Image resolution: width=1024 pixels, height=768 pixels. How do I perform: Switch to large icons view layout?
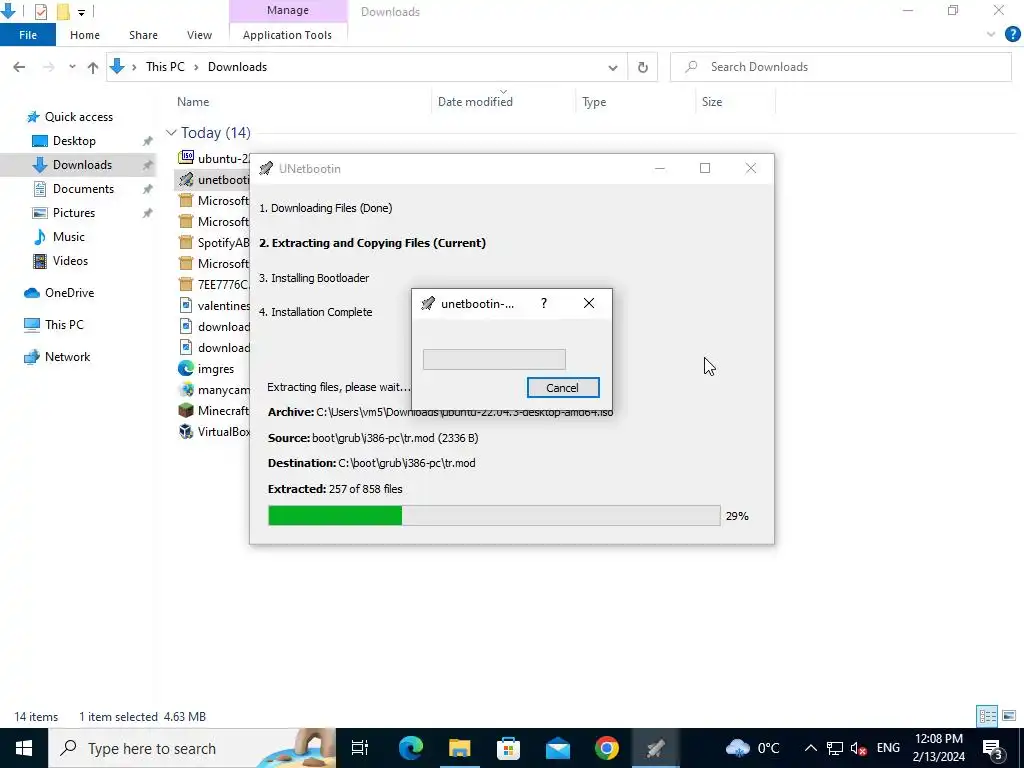[1009, 716]
